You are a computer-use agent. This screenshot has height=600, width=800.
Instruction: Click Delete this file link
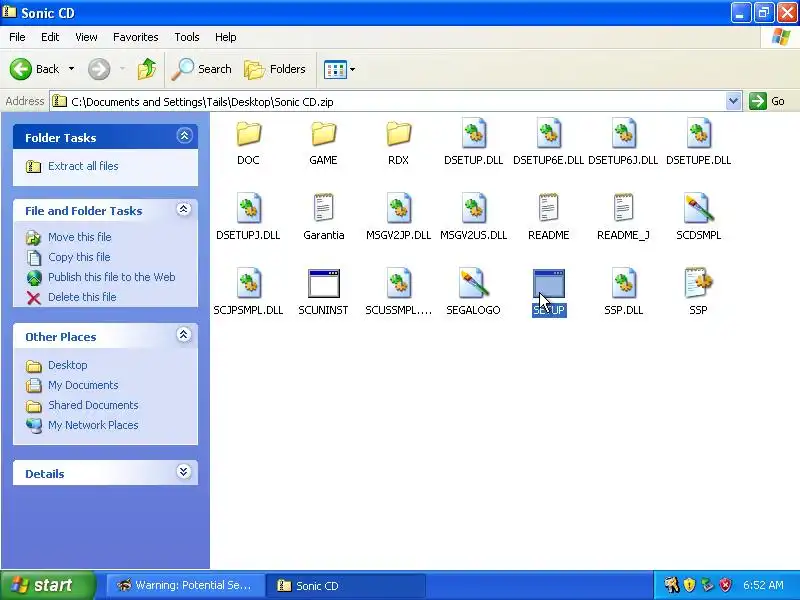tap(82, 297)
